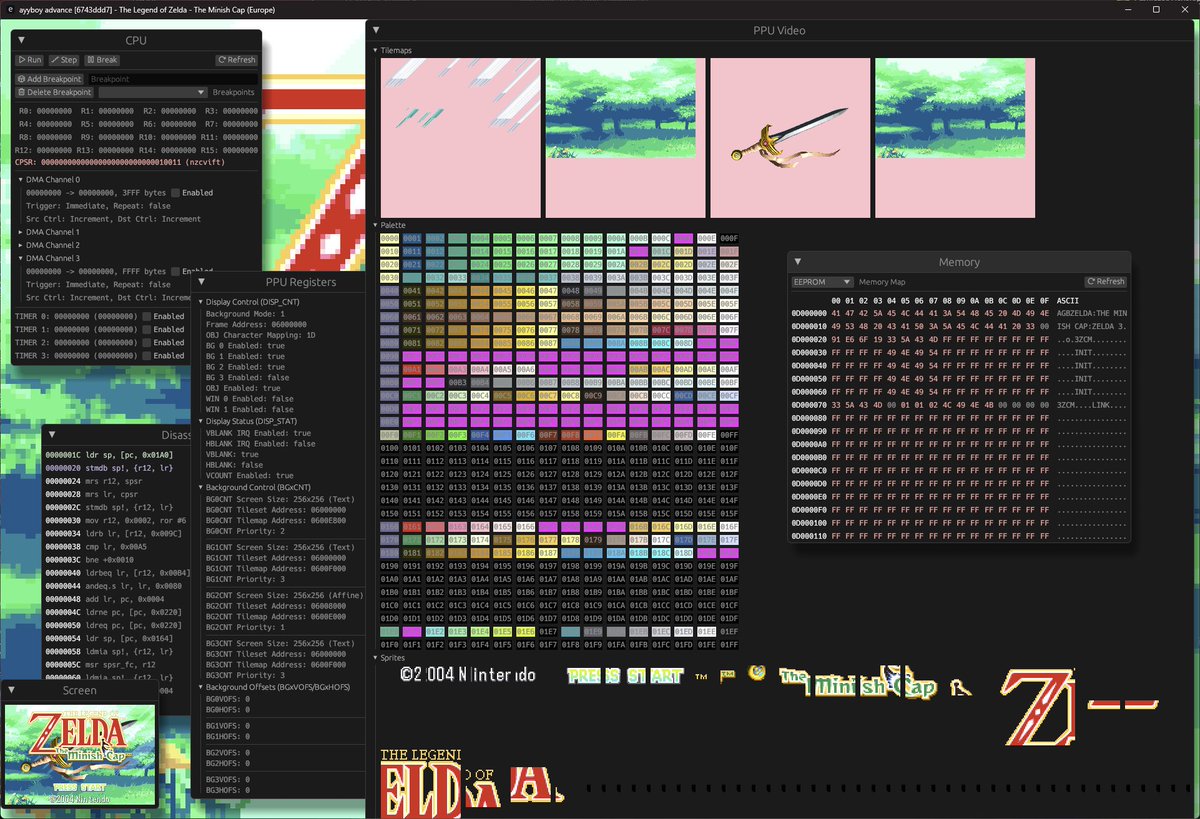Select palette swatch 0000
This screenshot has width=1200, height=819.
[390, 238]
